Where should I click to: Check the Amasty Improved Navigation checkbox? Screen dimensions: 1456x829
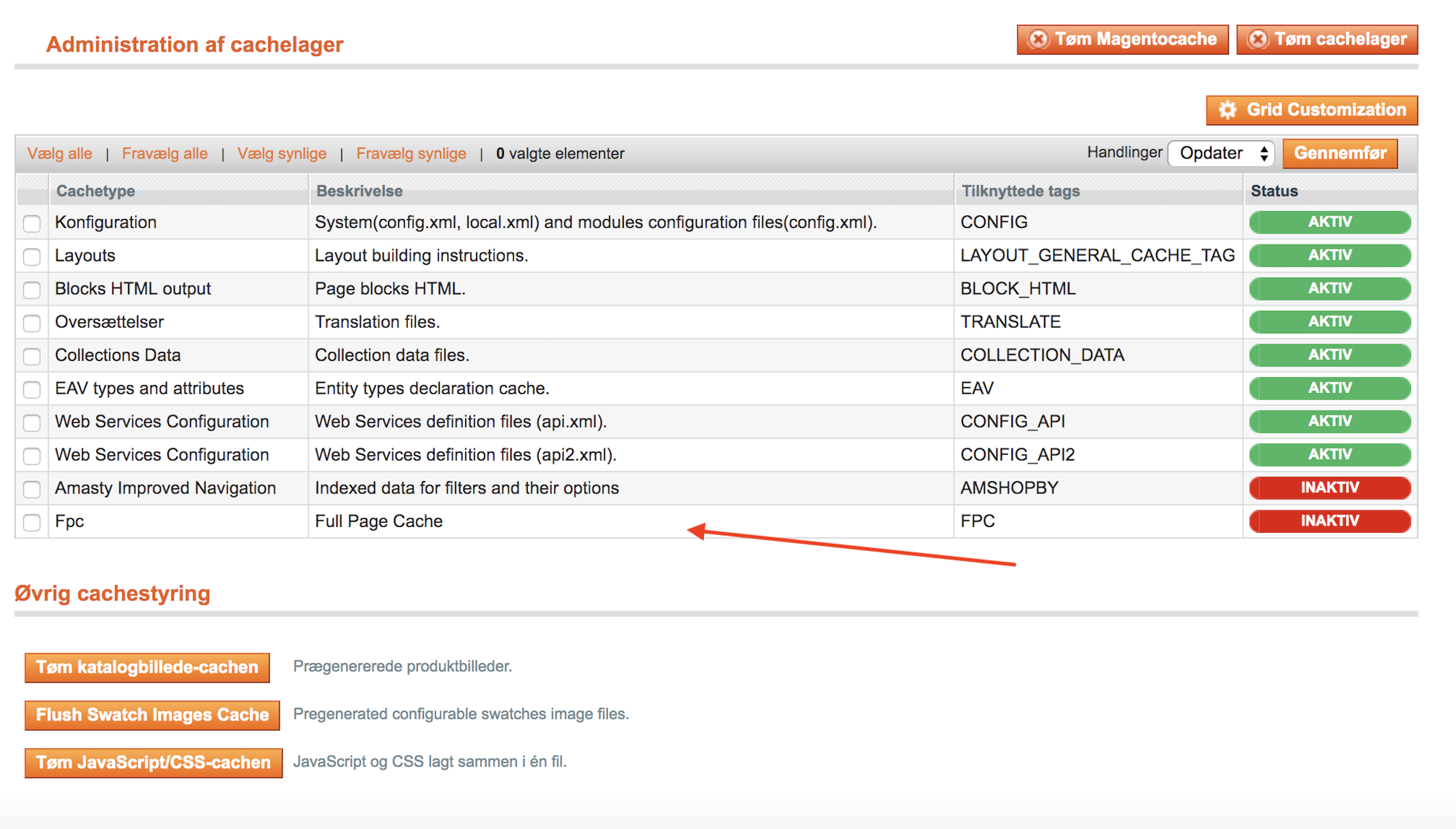pyautogui.click(x=32, y=489)
